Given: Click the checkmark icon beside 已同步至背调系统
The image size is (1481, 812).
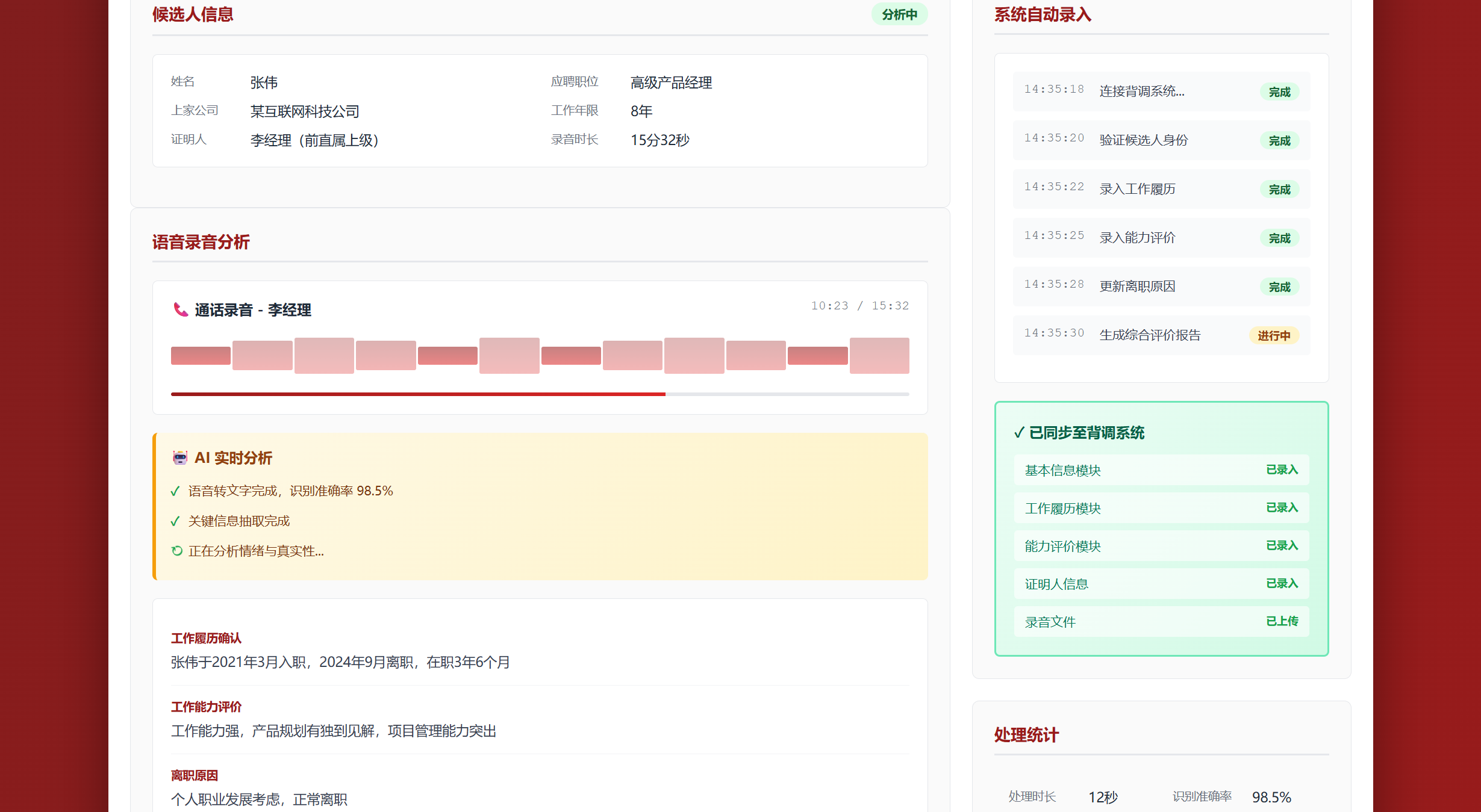Looking at the screenshot, I should tap(1018, 432).
